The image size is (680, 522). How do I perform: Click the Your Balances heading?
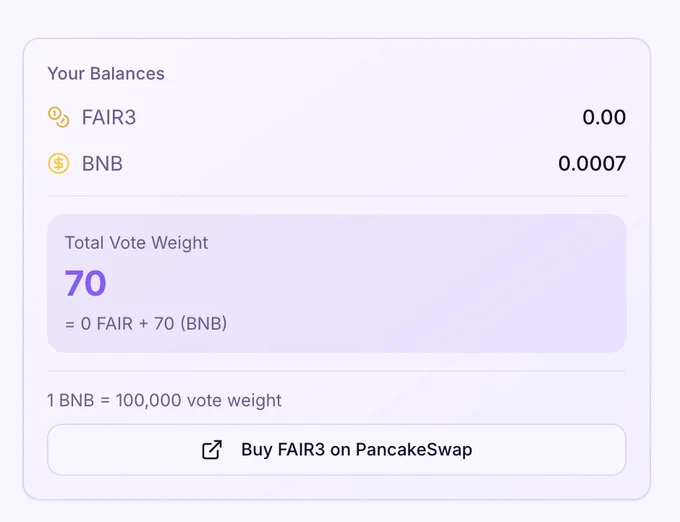coord(106,74)
